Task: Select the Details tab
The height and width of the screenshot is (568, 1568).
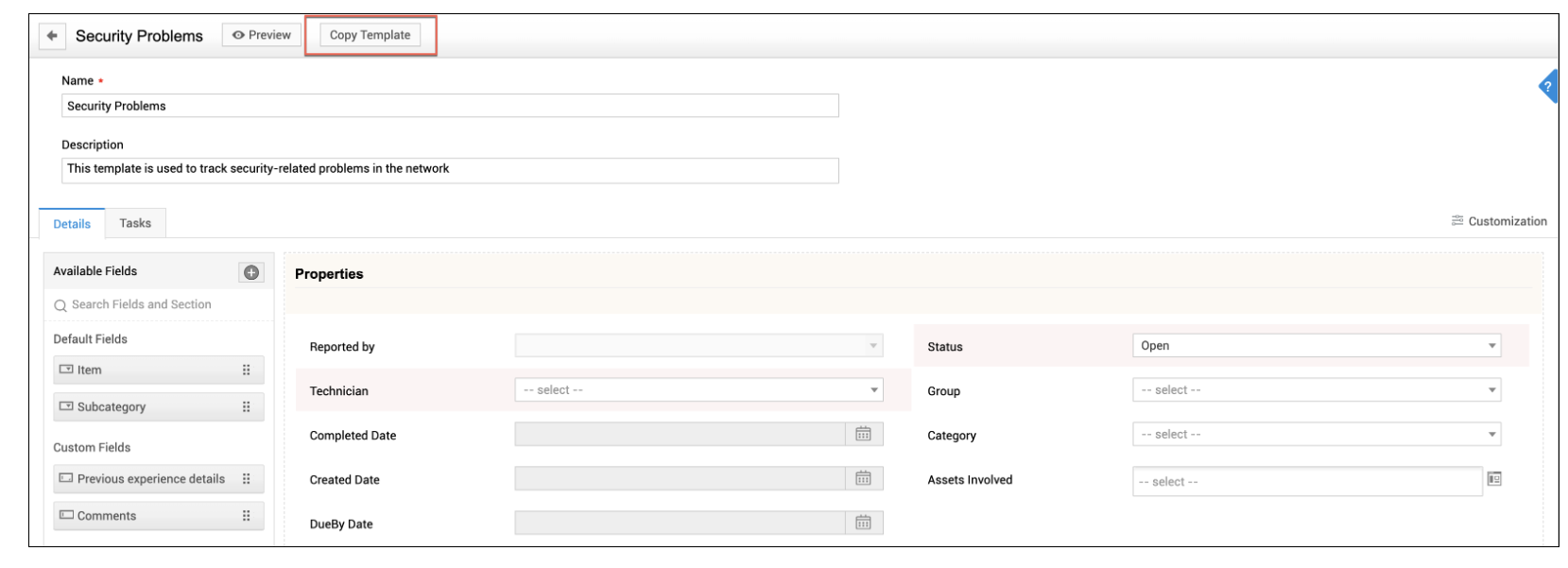Action: [x=72, y=224]
